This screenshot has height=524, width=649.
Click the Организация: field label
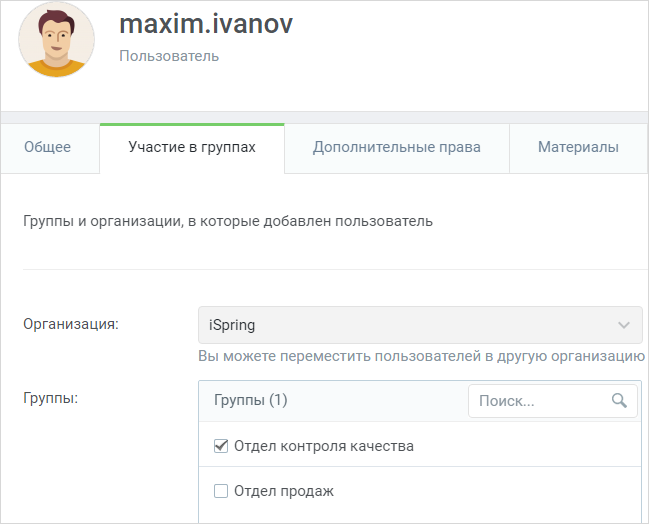[x=71, y=324]
